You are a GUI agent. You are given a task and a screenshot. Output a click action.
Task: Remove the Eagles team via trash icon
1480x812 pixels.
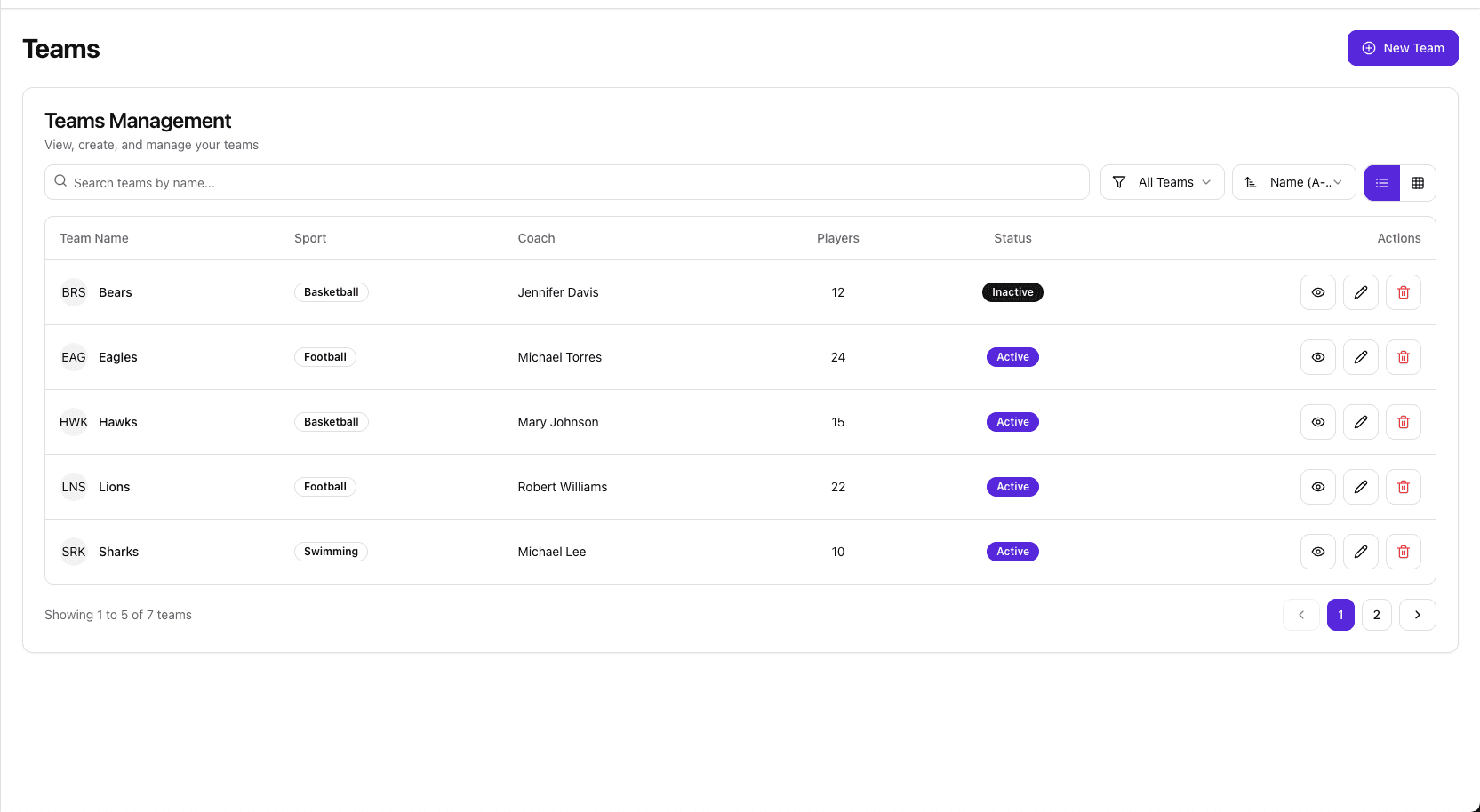click(x=1403, y=357)
